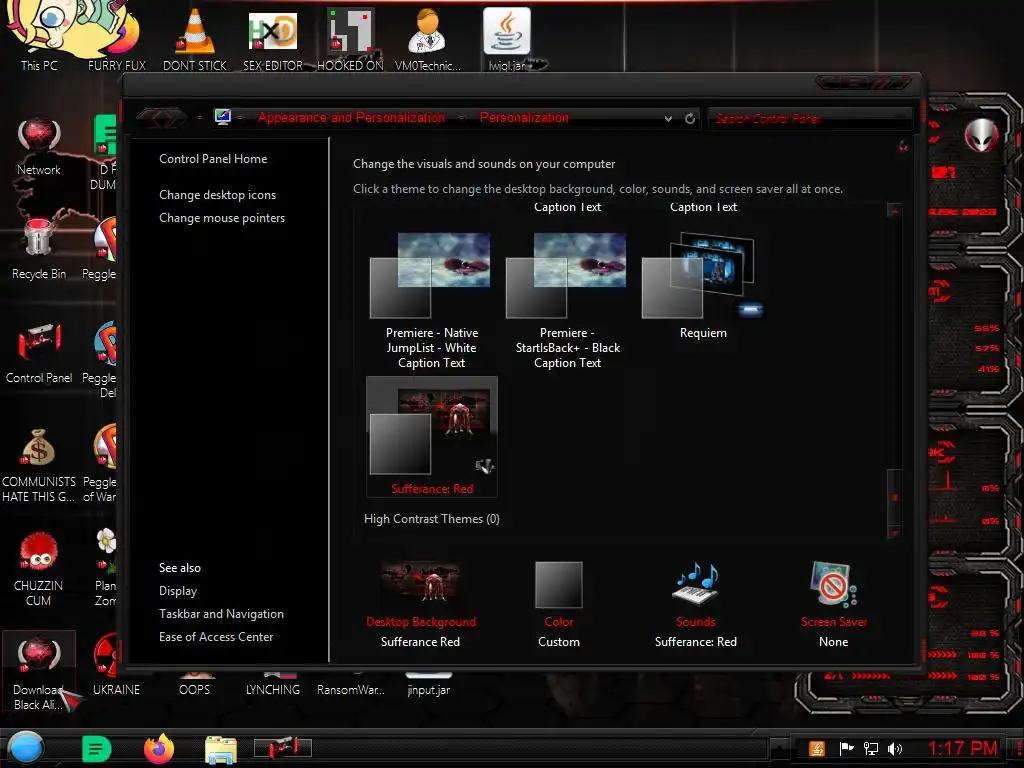Open the address bar history dropdown
This screenshot has height=768, width=1024.
click(668, 118)
